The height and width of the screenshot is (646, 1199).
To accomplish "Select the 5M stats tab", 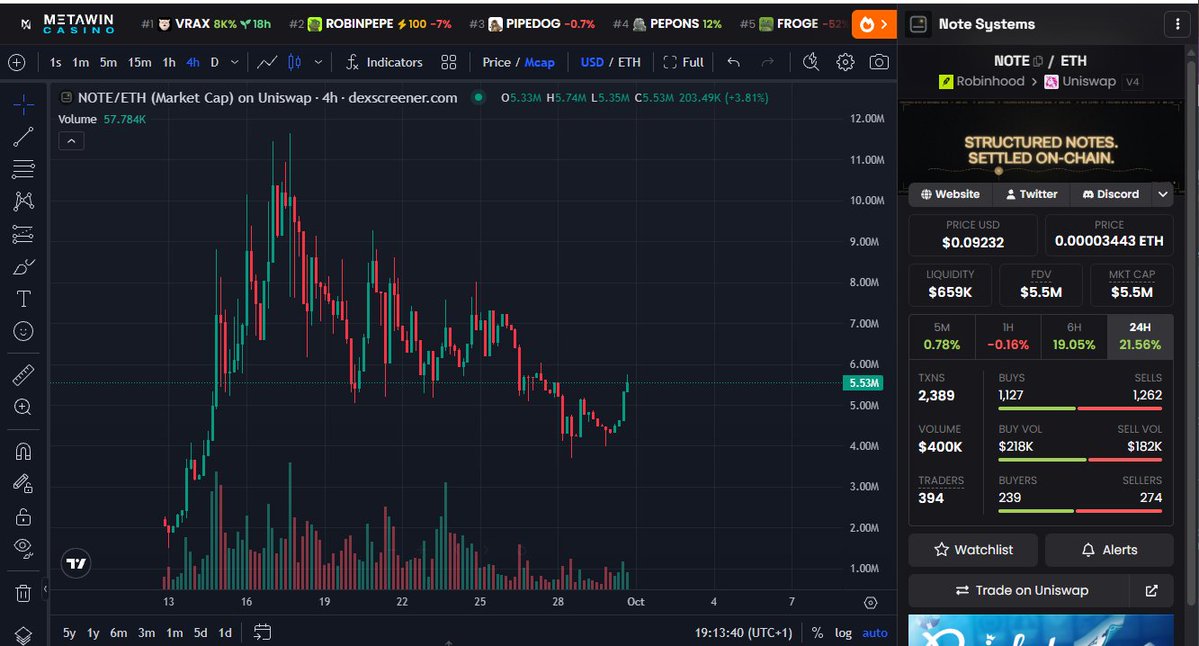I will [941, 336].
